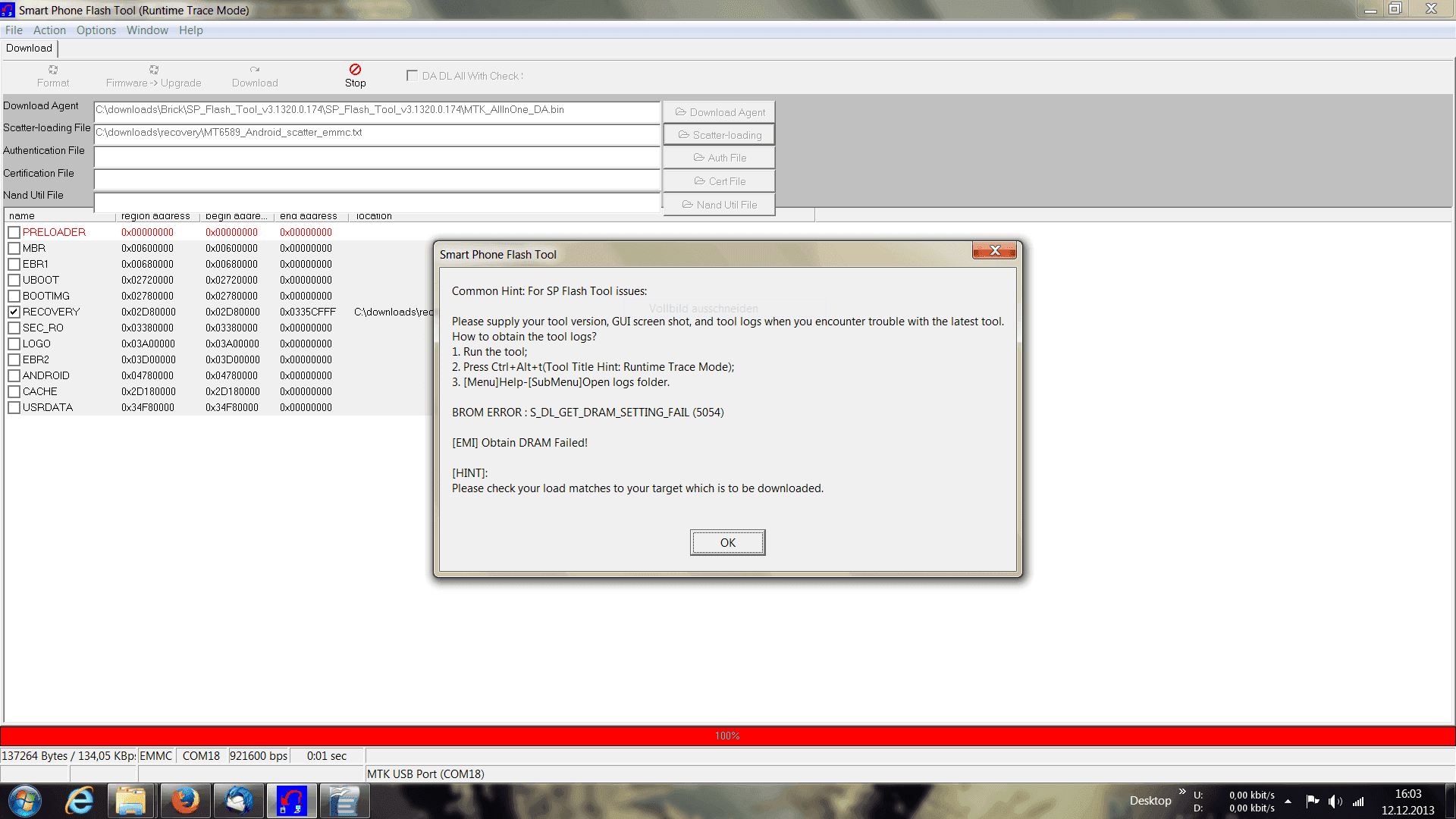Open Thunderbird from the taskbar
The image size is (1456, 819).
[x=239, y=801]
